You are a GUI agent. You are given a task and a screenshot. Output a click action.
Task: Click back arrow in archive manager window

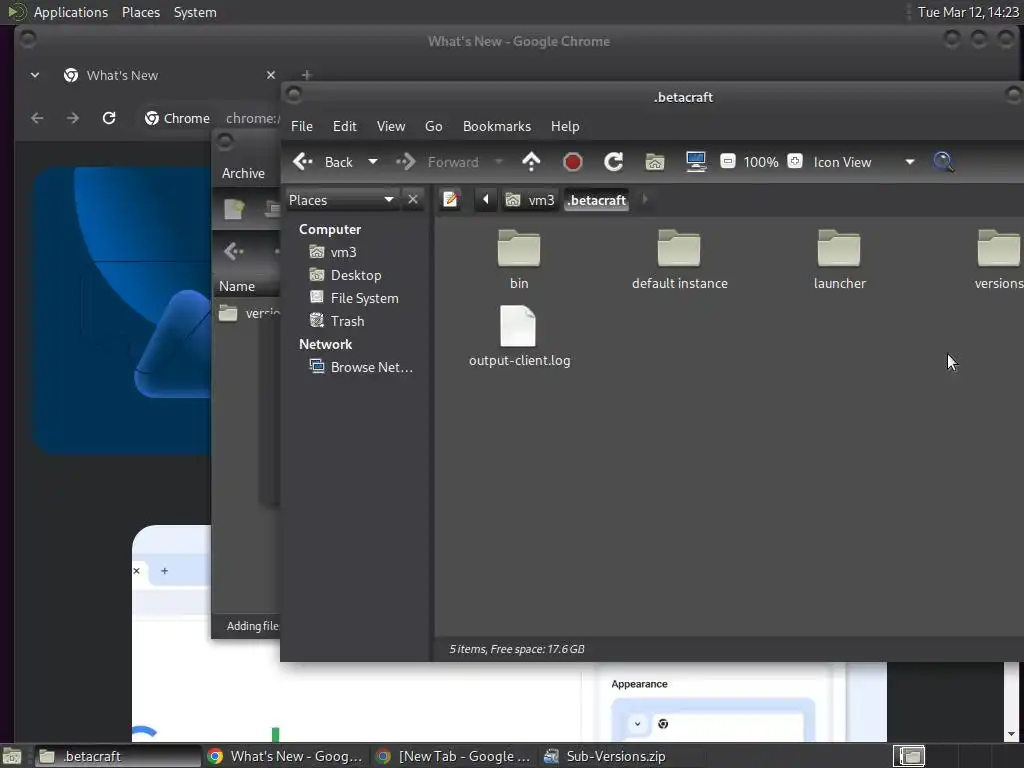click(x=233, y=251)
